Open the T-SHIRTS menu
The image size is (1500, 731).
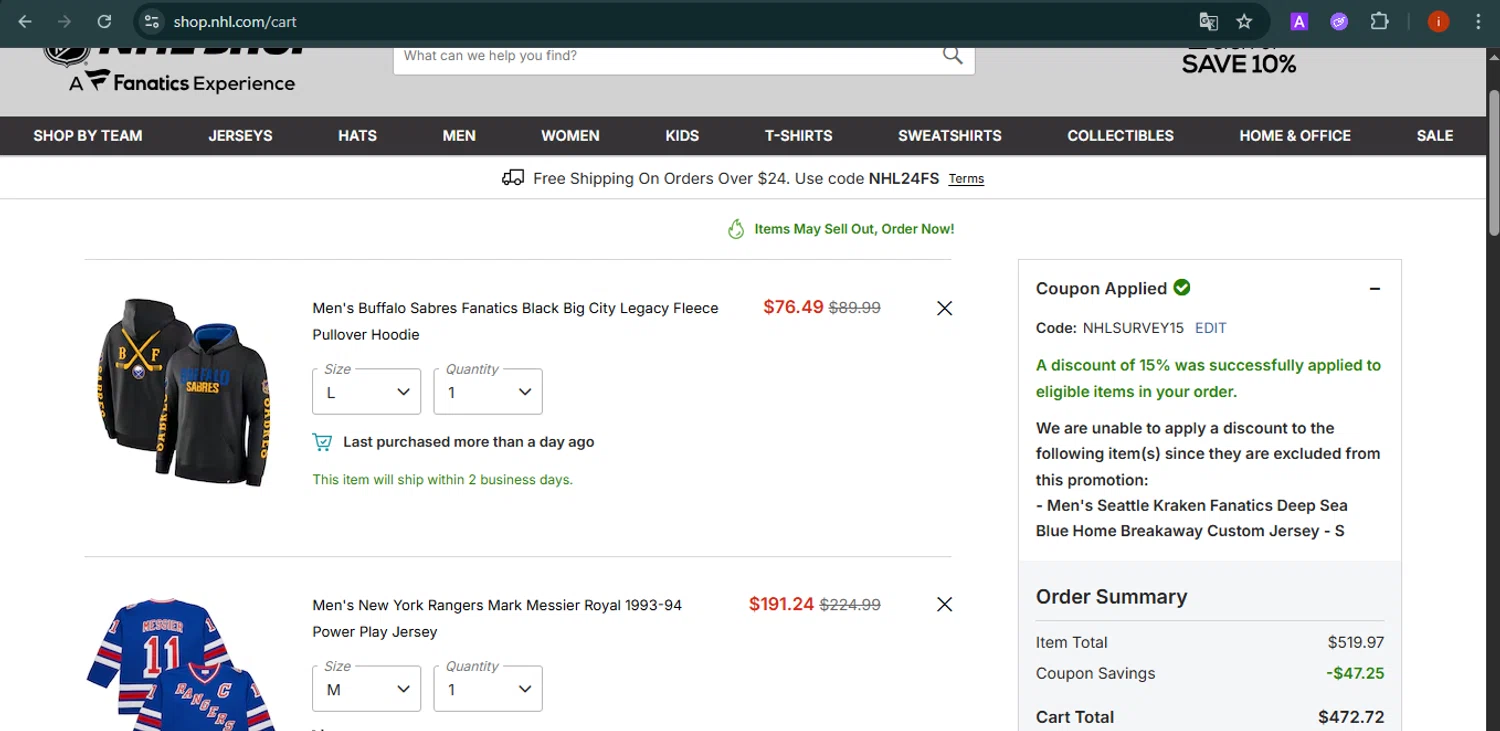point(798,136)
